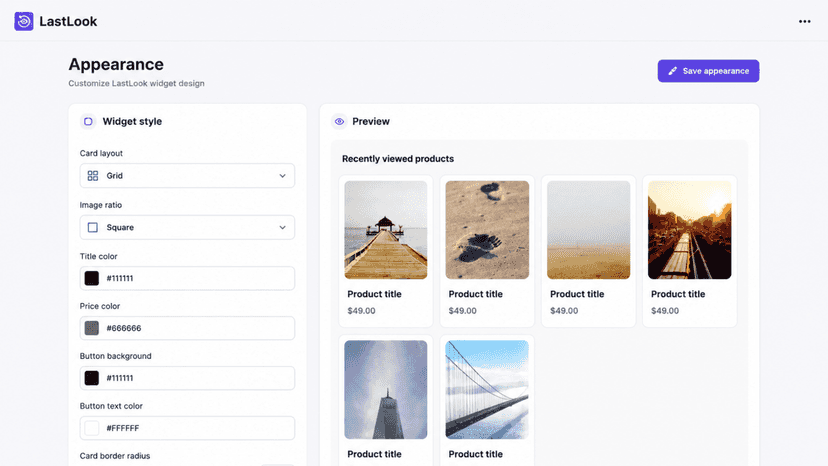Click the 'Recently viewed products' heading
The width and height of the screenshot is (828, 466).
point(398,159)
